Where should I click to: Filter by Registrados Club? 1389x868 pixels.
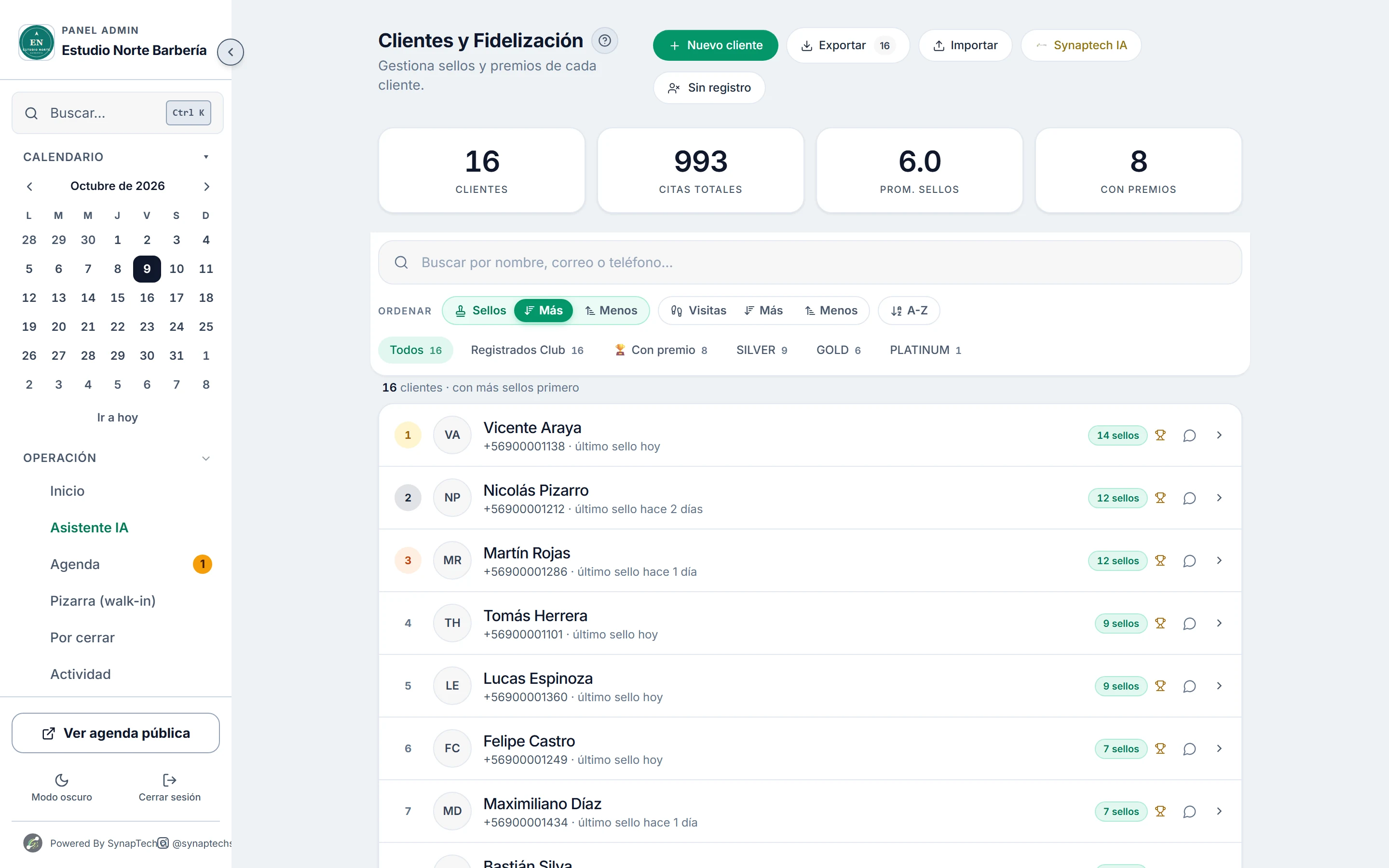point(527,350)
